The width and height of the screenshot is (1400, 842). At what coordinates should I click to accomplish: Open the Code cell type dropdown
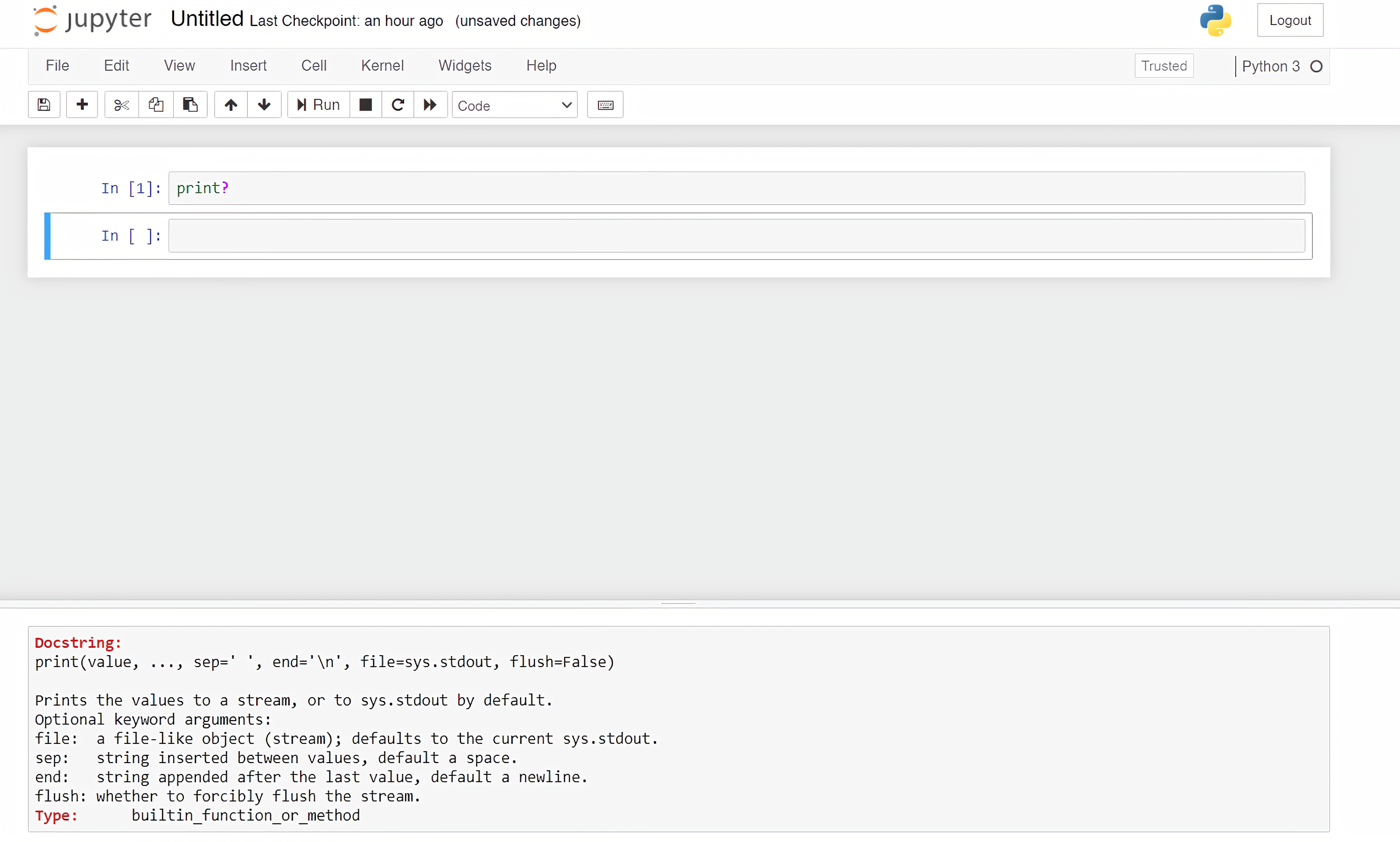tap(514, 105)
